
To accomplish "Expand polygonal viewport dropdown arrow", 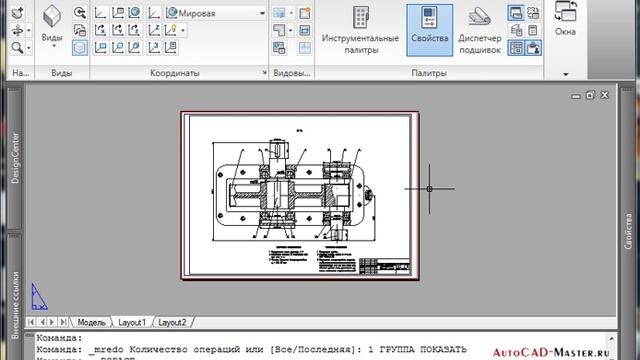I will point(291,30).
